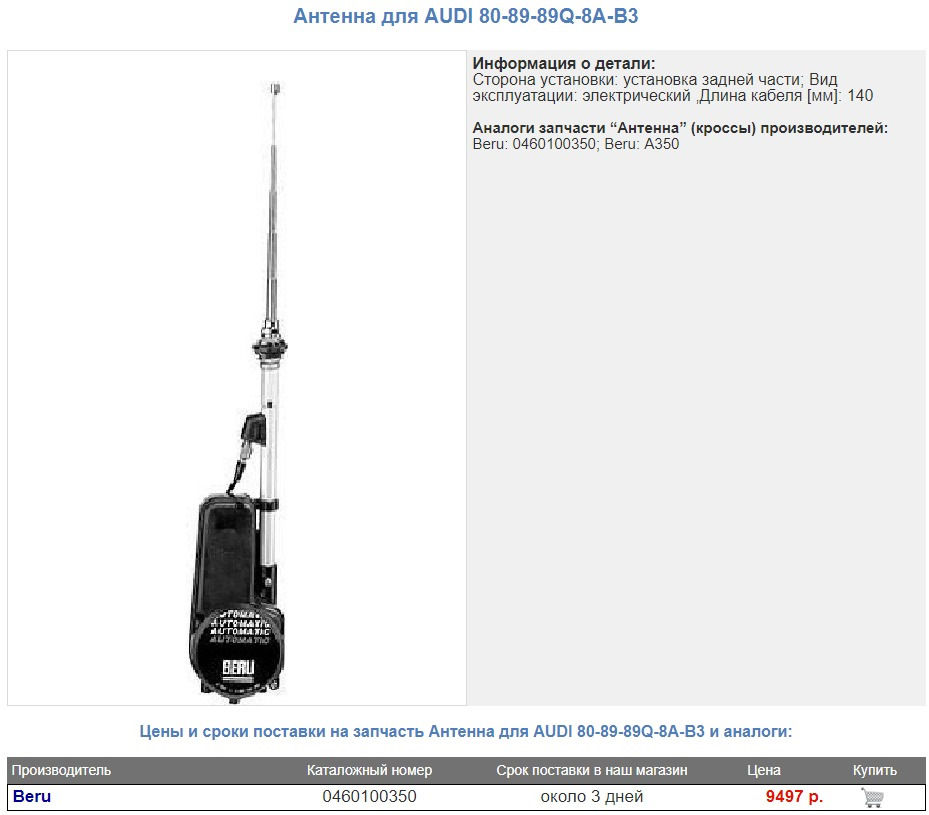Viewport: 929px width, 815px height.
Task: Click the 'Цена' column header
Action: click(764, 771)
